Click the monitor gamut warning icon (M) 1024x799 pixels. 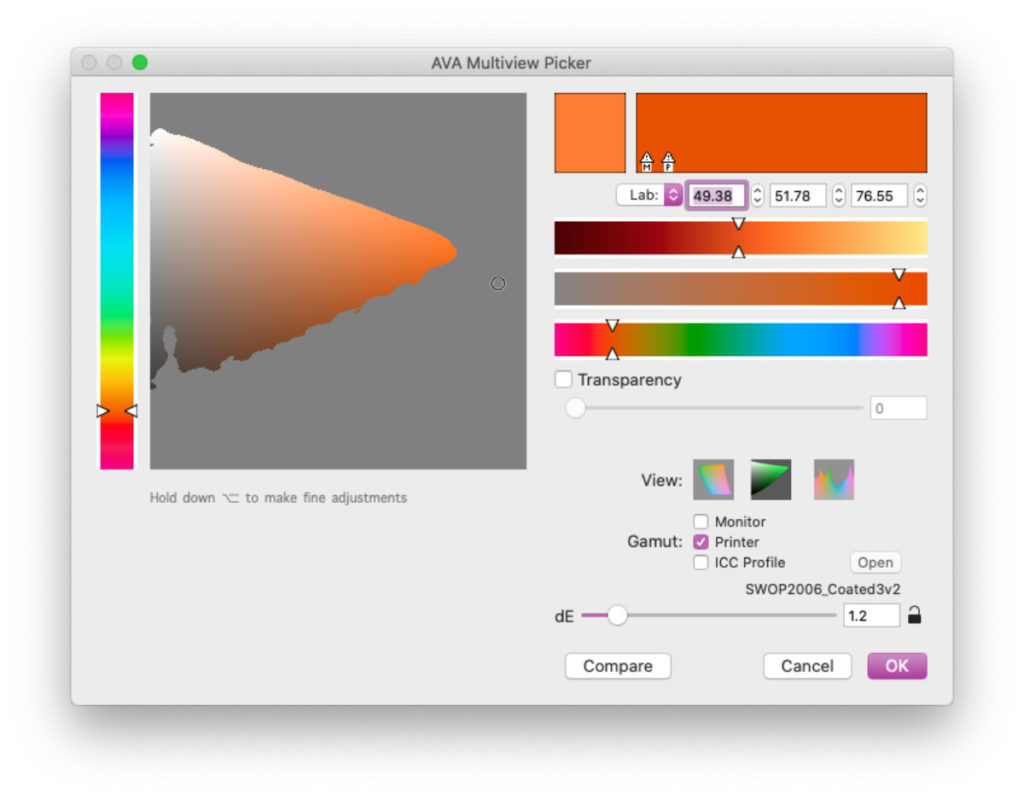646,161
